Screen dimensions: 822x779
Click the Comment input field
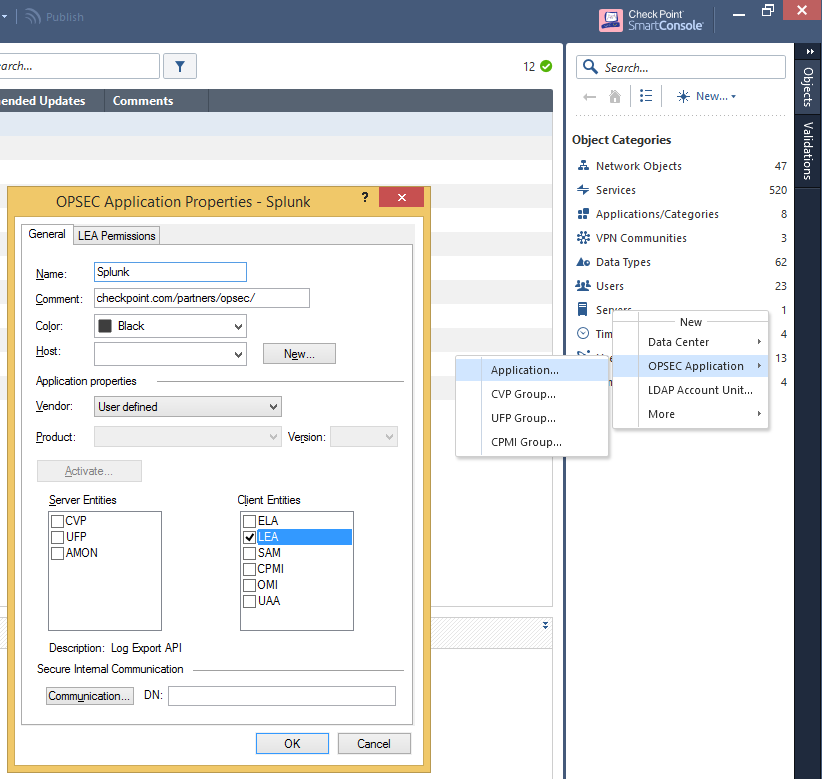point(202,298)
